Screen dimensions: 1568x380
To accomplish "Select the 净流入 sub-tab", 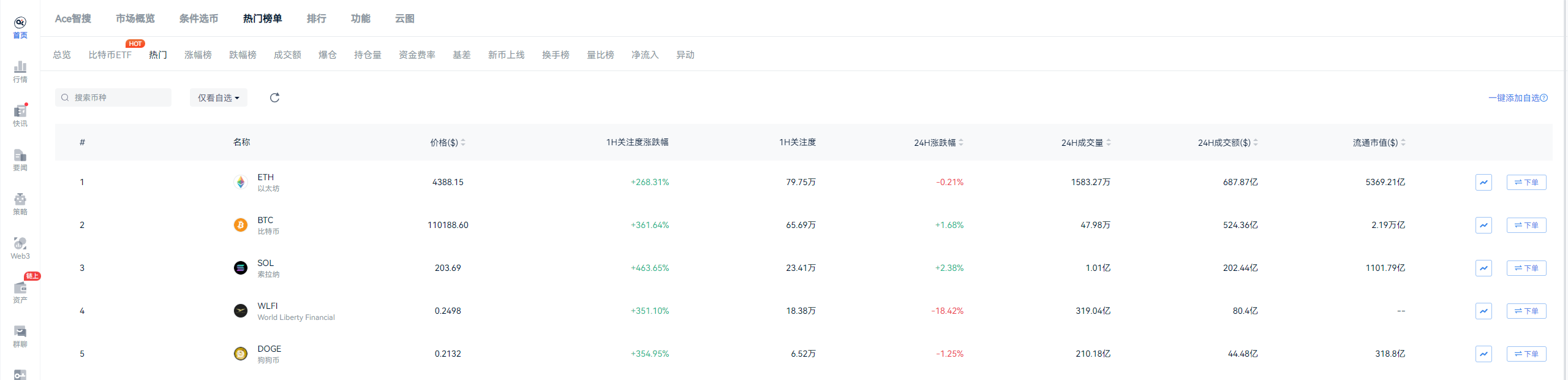I will pos(645,55).
